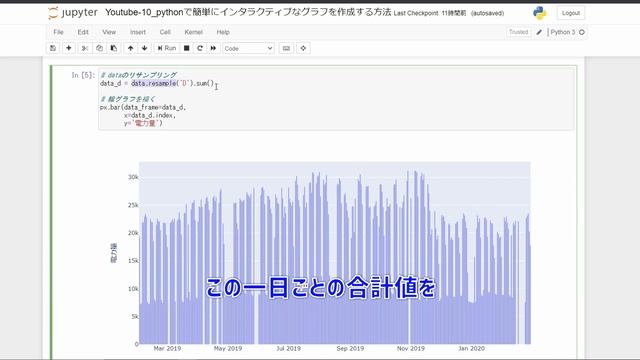
Task: Click inside the code cell editor
Action: coord(336,99)
